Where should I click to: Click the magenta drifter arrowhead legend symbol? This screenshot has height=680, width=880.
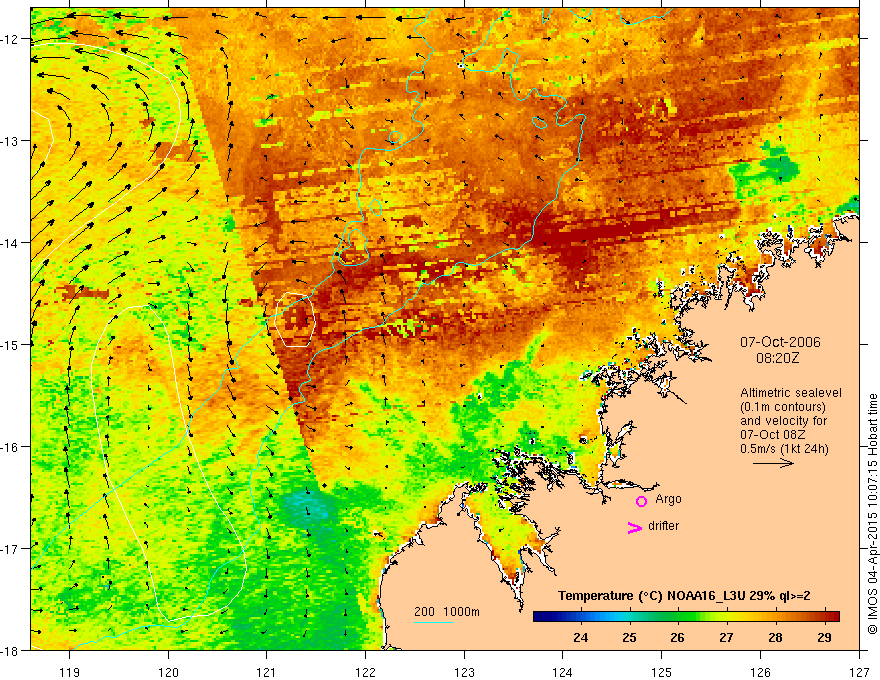pos(634,528)
